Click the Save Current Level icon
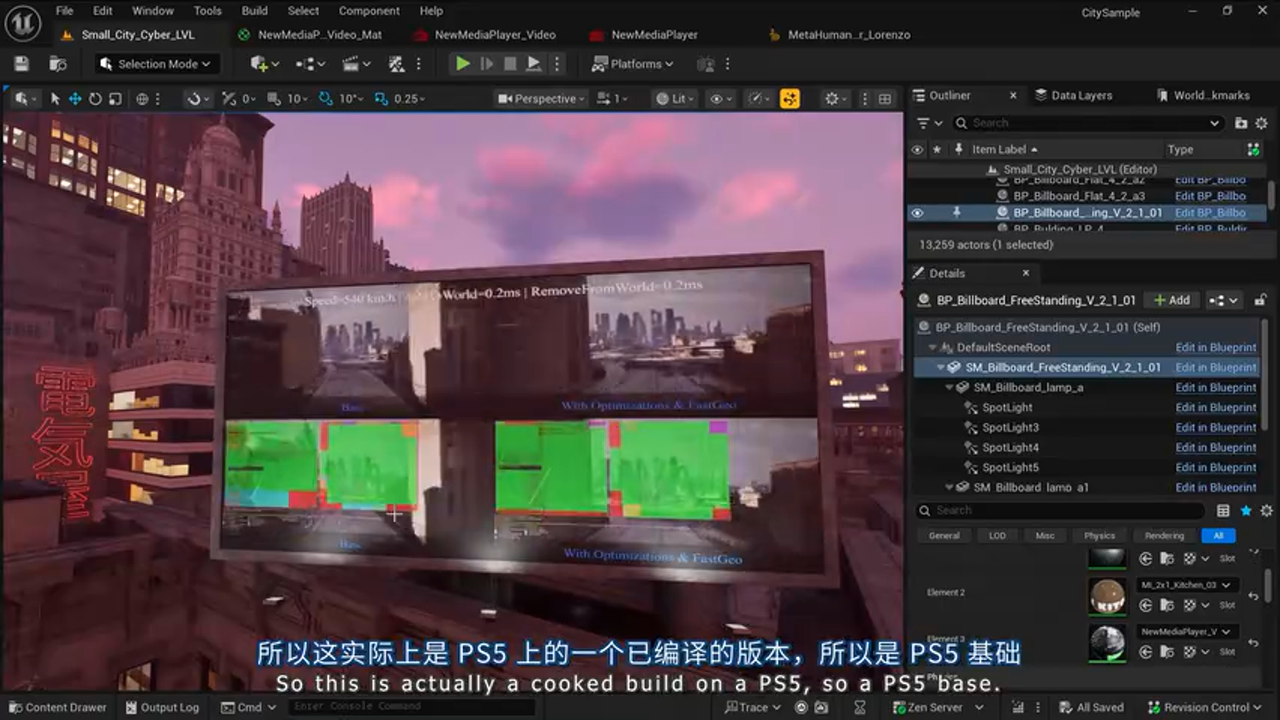Viewport: 1280px width, 720px height. point(20,62)
